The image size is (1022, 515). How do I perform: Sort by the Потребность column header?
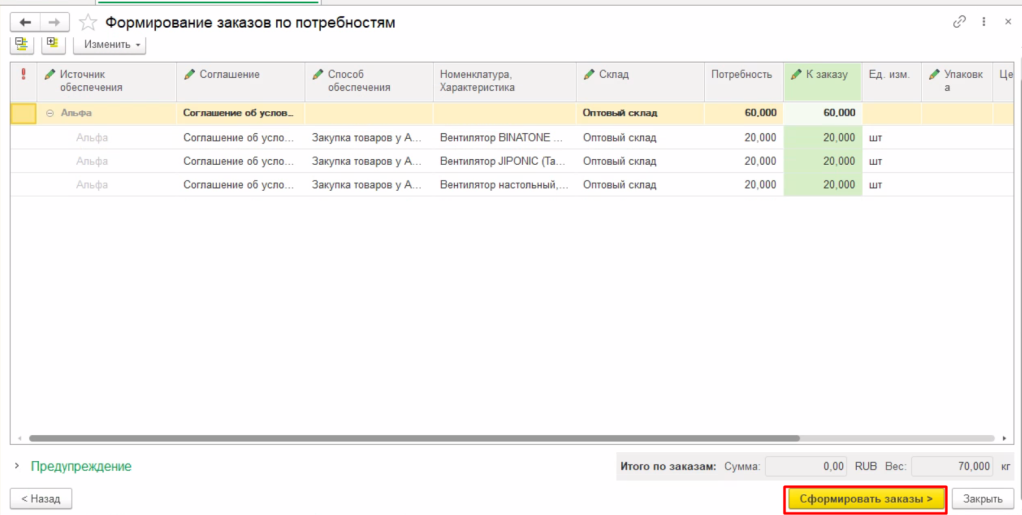coord(741,74)
